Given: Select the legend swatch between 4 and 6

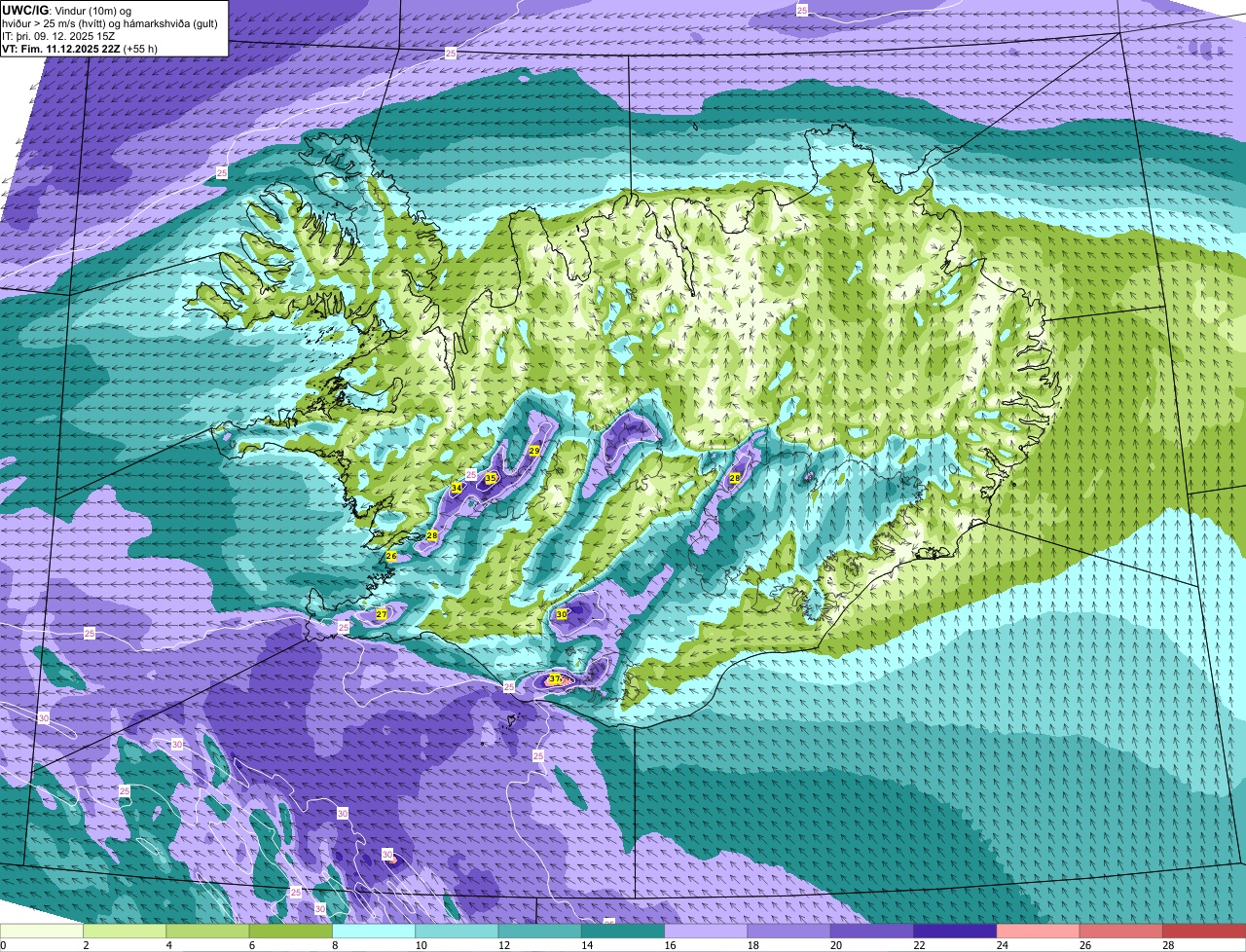Looking at the screenshot, I should 208,932.
